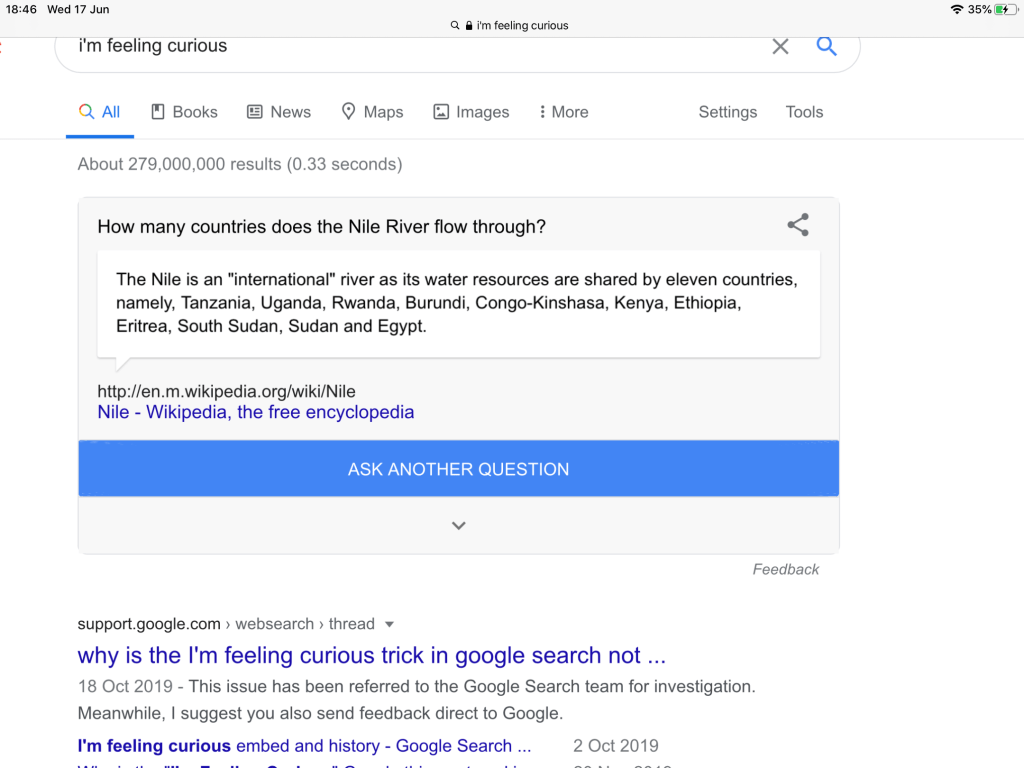Tap the Books tab icon

(158, 112)
